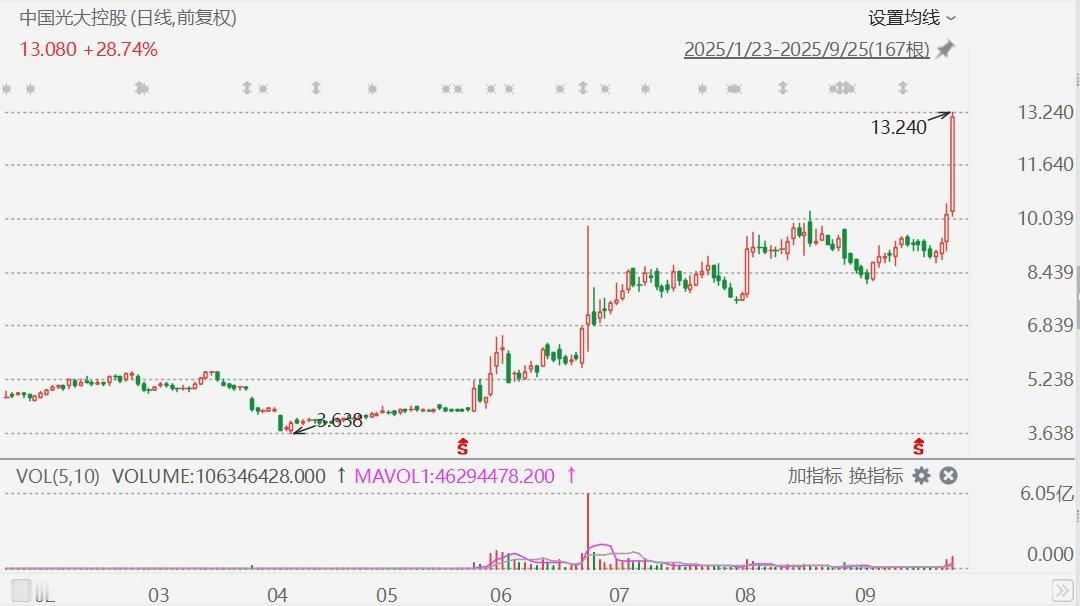Click the 04 month label on the time axis
The height and width of the screenshot is (606, 1080).
[277, 595]
